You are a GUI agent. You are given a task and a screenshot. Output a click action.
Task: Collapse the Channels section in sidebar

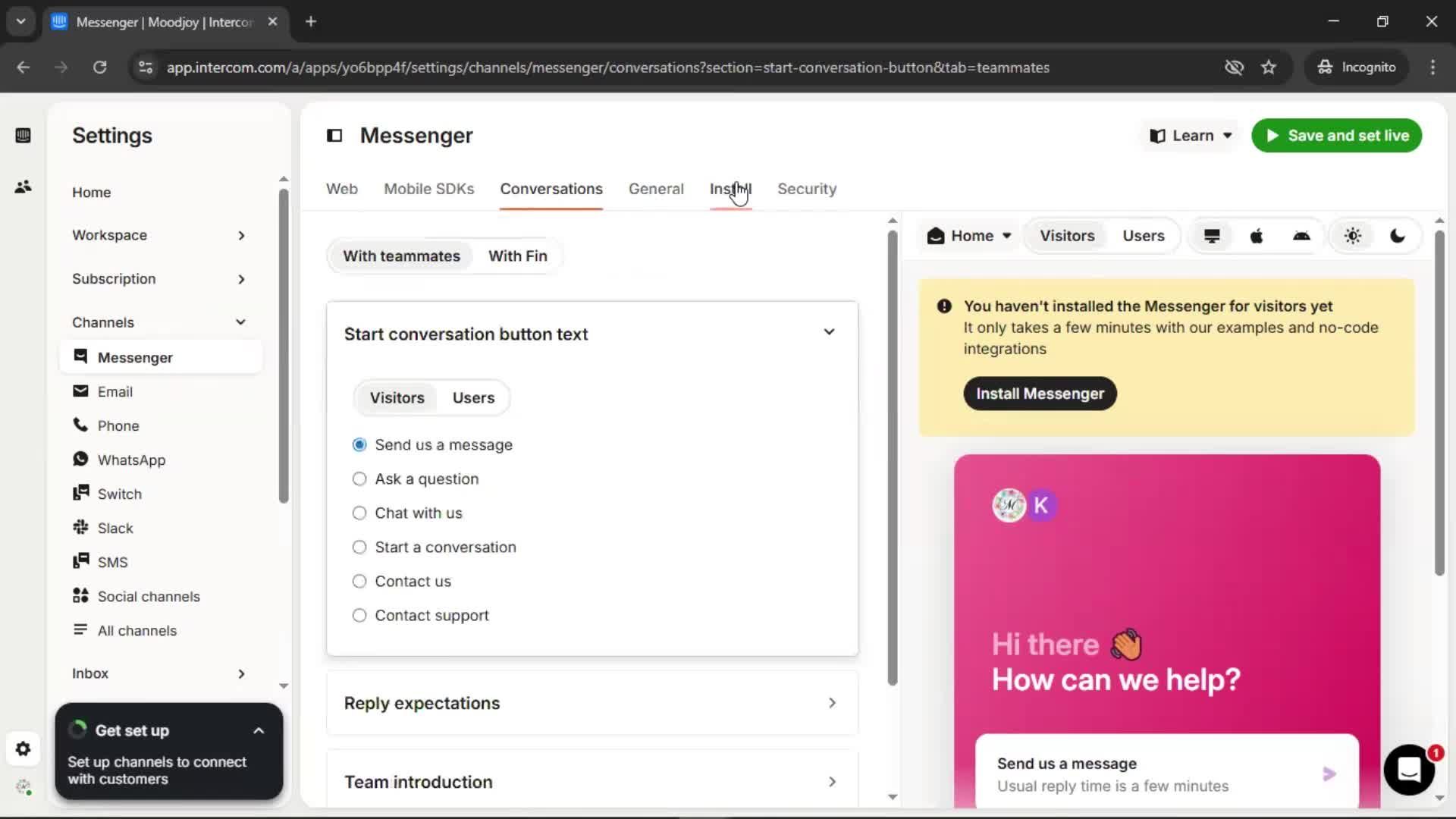click(x=159, y=322)
